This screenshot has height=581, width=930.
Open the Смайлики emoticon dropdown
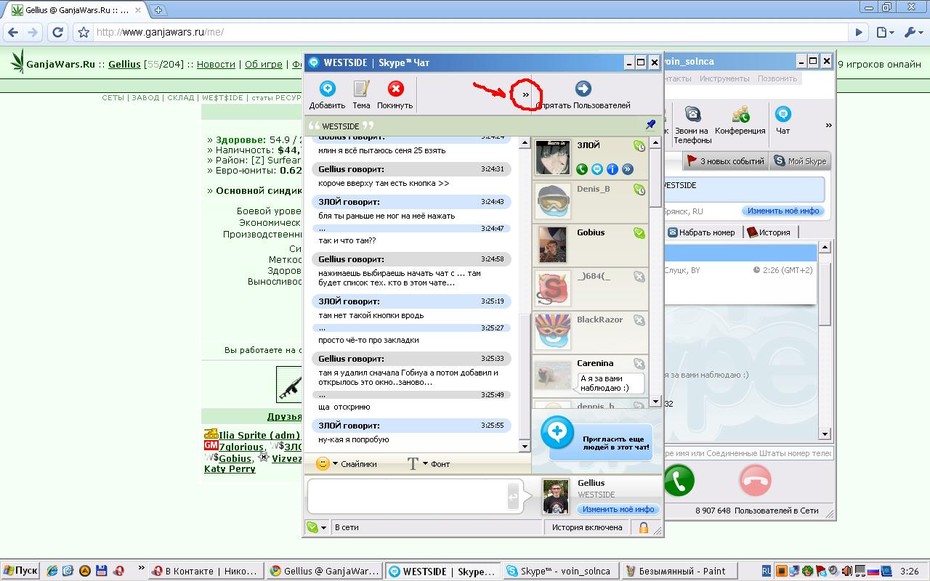point(346,464)
